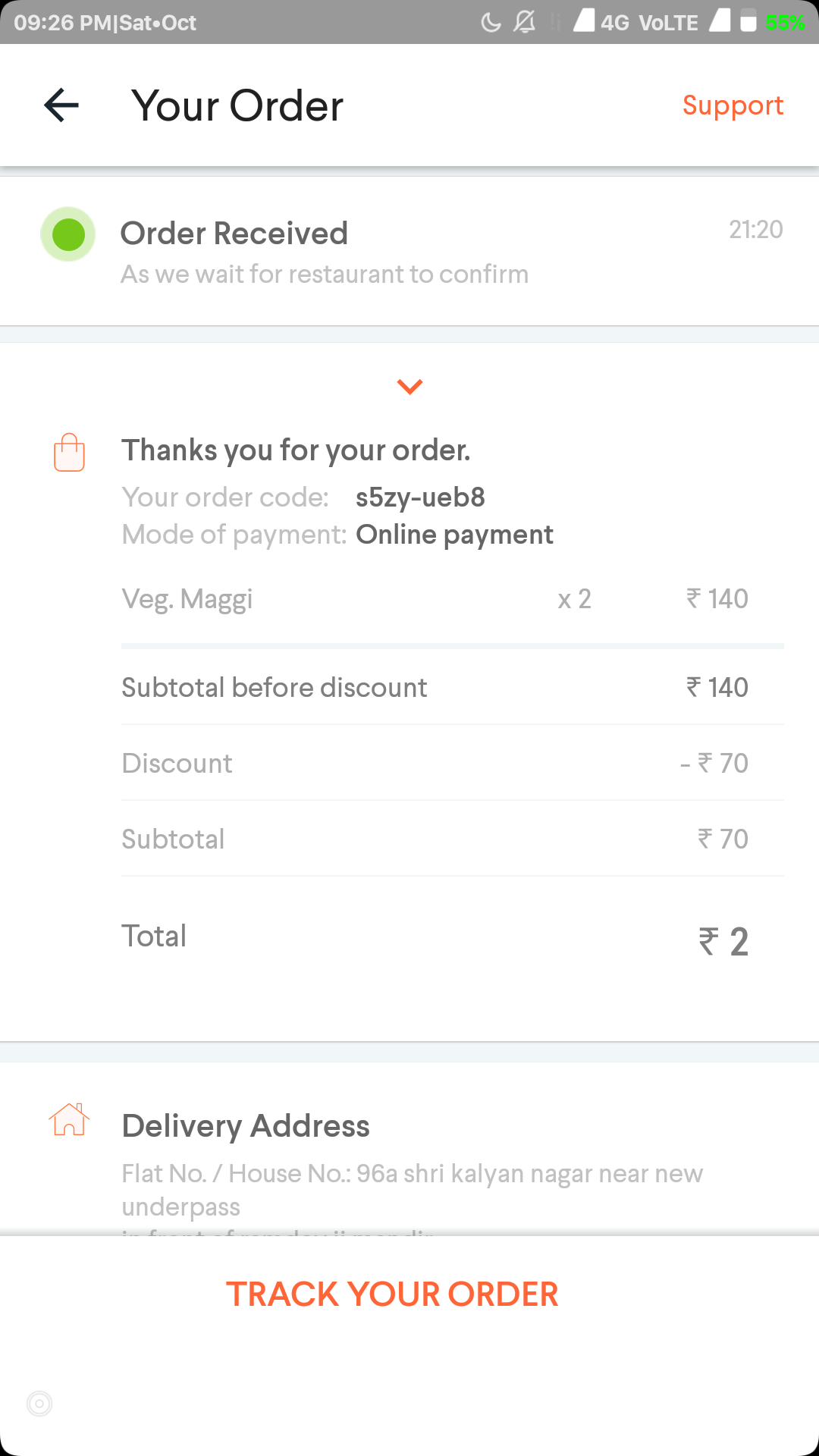Image resolution: width=819 pixels, height=1456 pixels.
Task: Tap the green Order Received status indicator
Action: pyautogui.click(x=67, y=234)
